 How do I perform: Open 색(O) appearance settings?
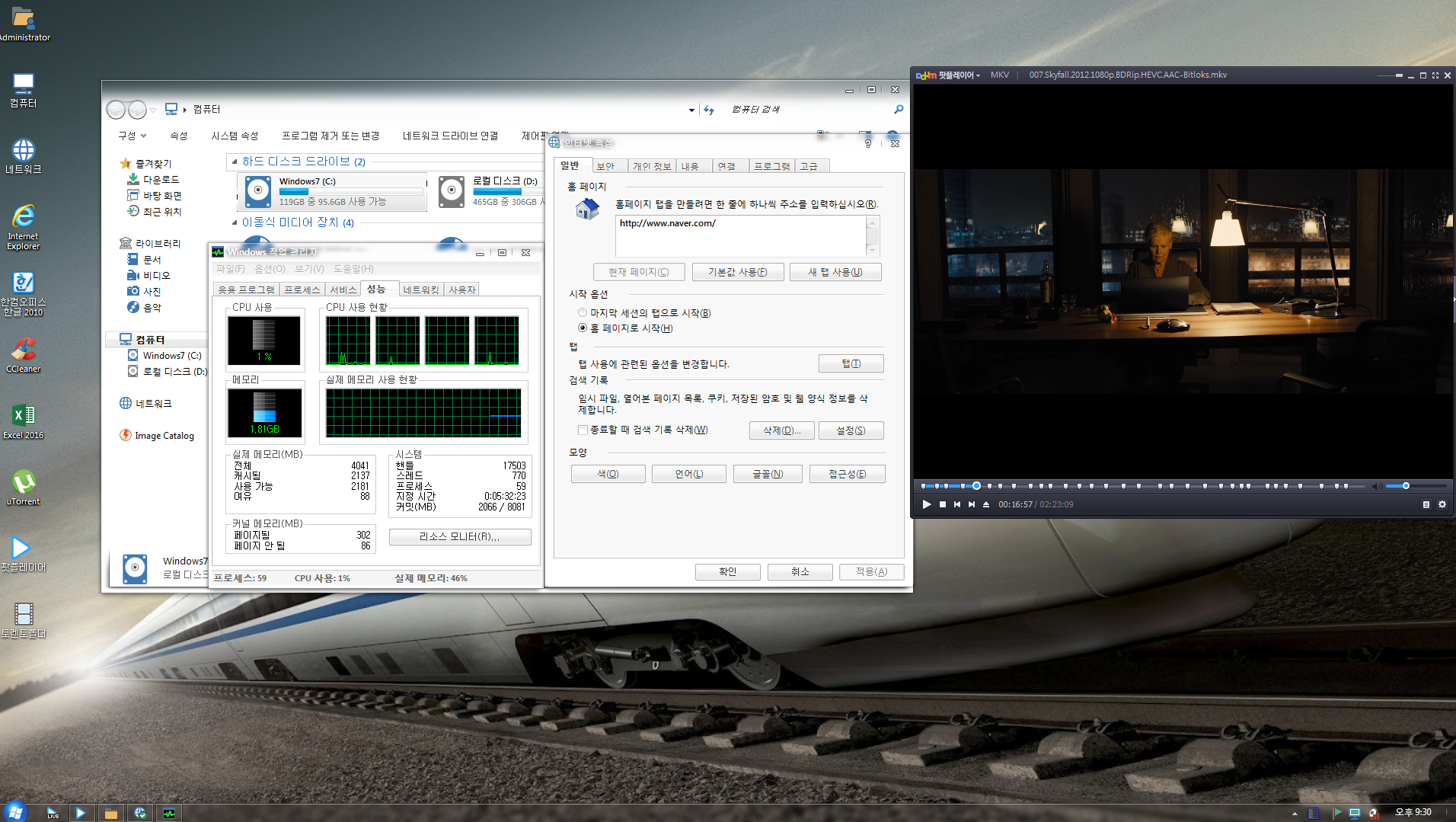pyautogui.click(x=608, y=474)
